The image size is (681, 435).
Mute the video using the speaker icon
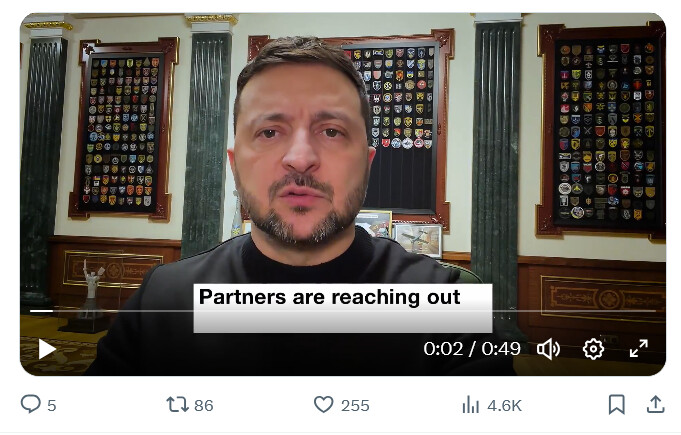[x=549, y=349]
